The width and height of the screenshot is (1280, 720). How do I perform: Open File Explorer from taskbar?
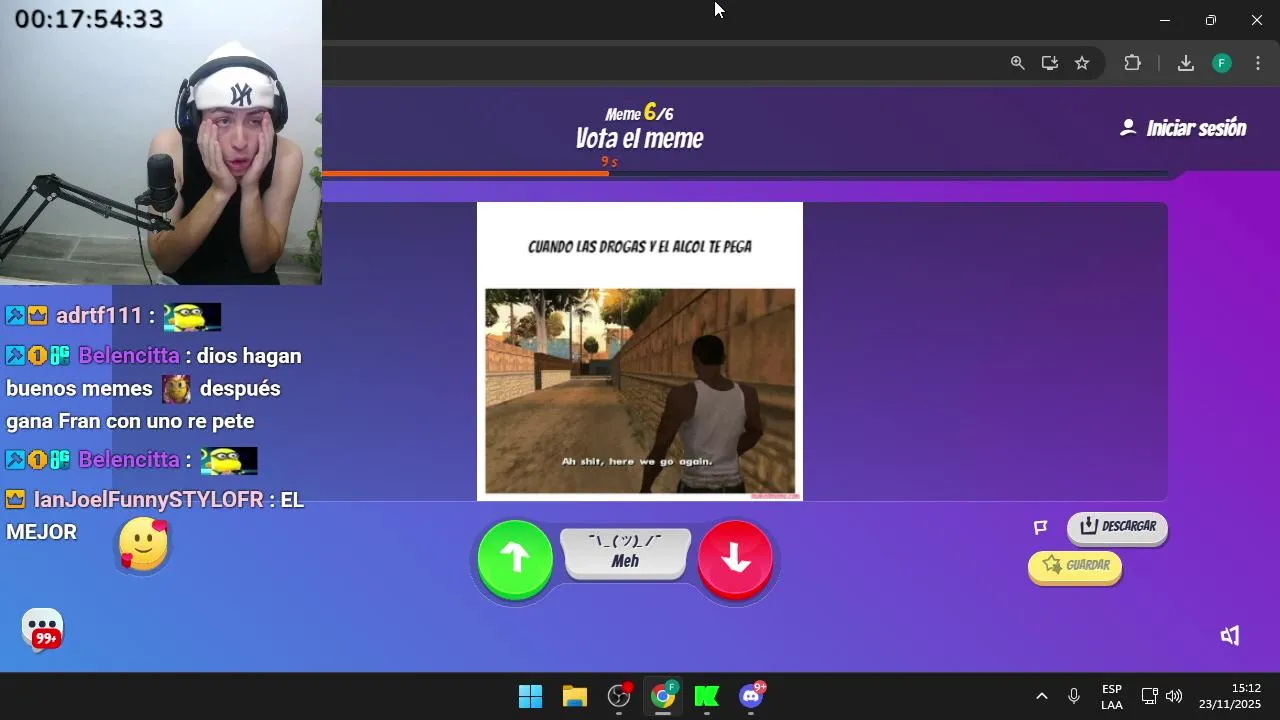pyautogui.click(x=574, y=696)
